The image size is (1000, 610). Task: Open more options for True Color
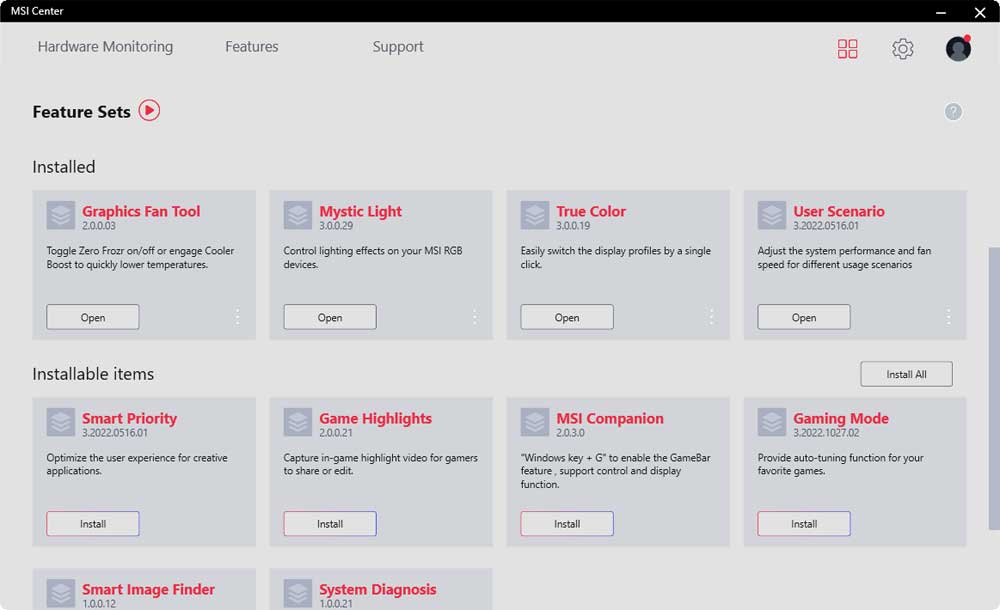click(x=711, y=316)
